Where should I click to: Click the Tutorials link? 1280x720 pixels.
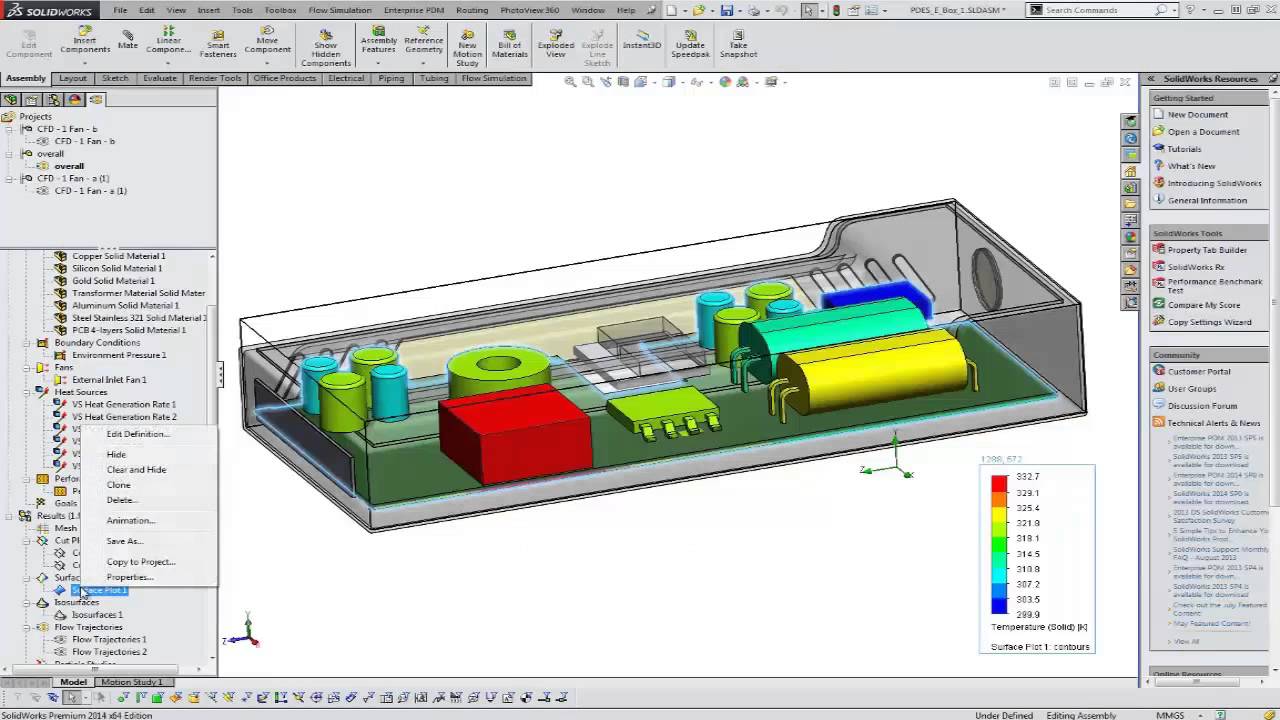click(x=1184, y=149)
